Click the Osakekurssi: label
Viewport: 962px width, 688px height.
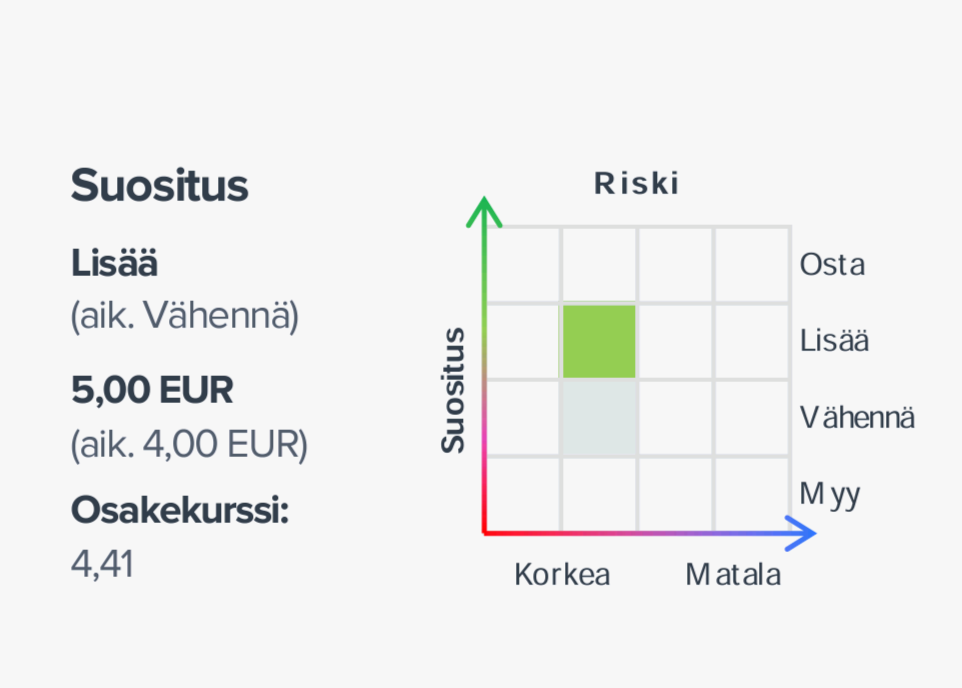tap(180, 511)
